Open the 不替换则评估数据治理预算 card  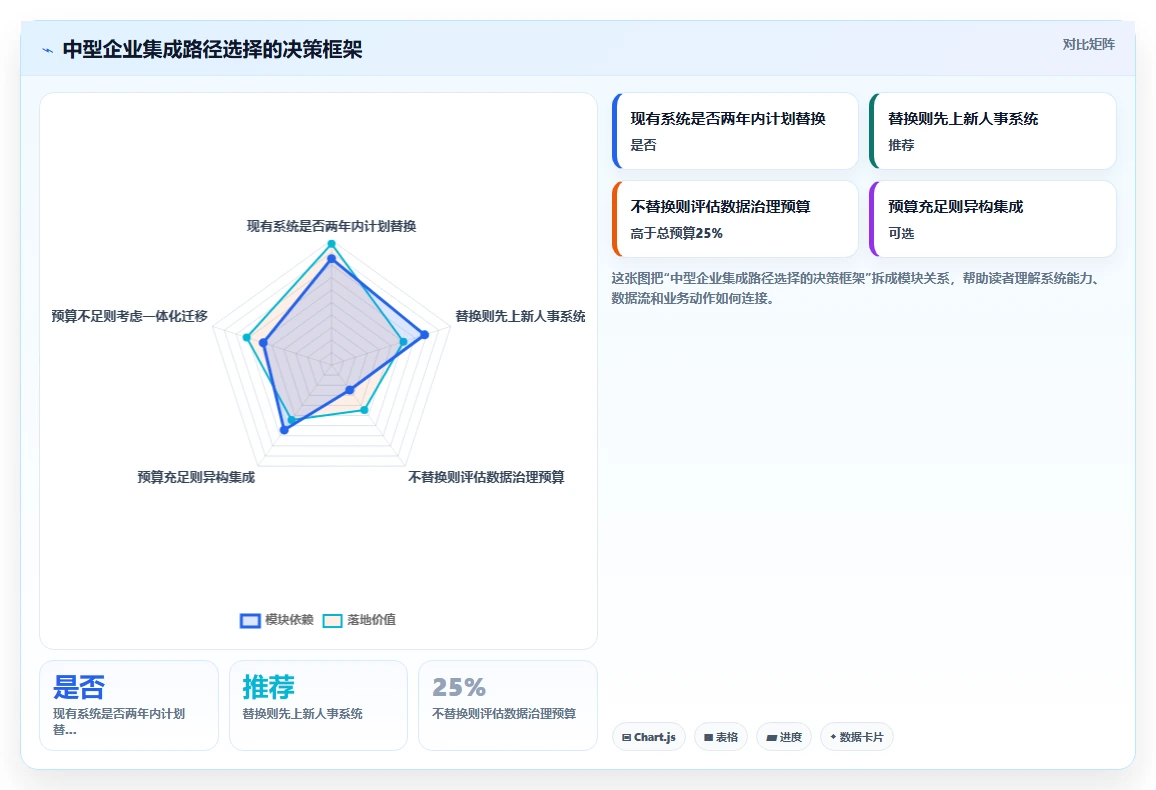(x=735, y=219)
